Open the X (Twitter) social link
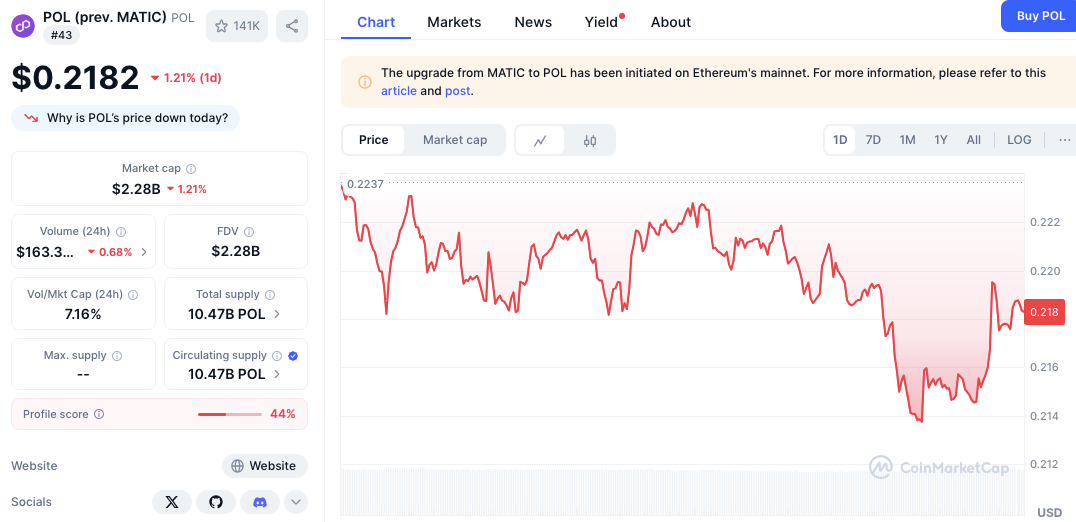The width and height of the screenshot is (1076, 522). 172,502
